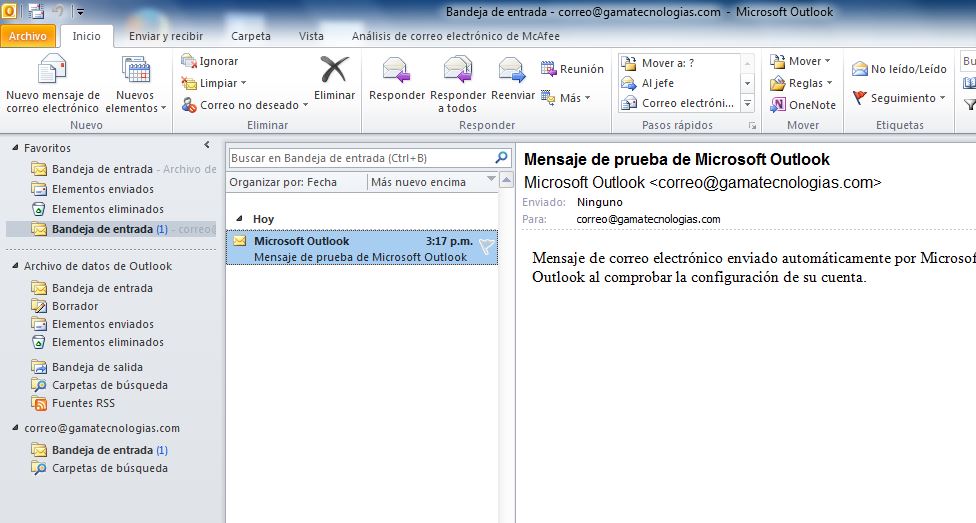976x523 pixels.
Task: Click the Limpiar cleanup icon
Action: click(x=189, y=83)
